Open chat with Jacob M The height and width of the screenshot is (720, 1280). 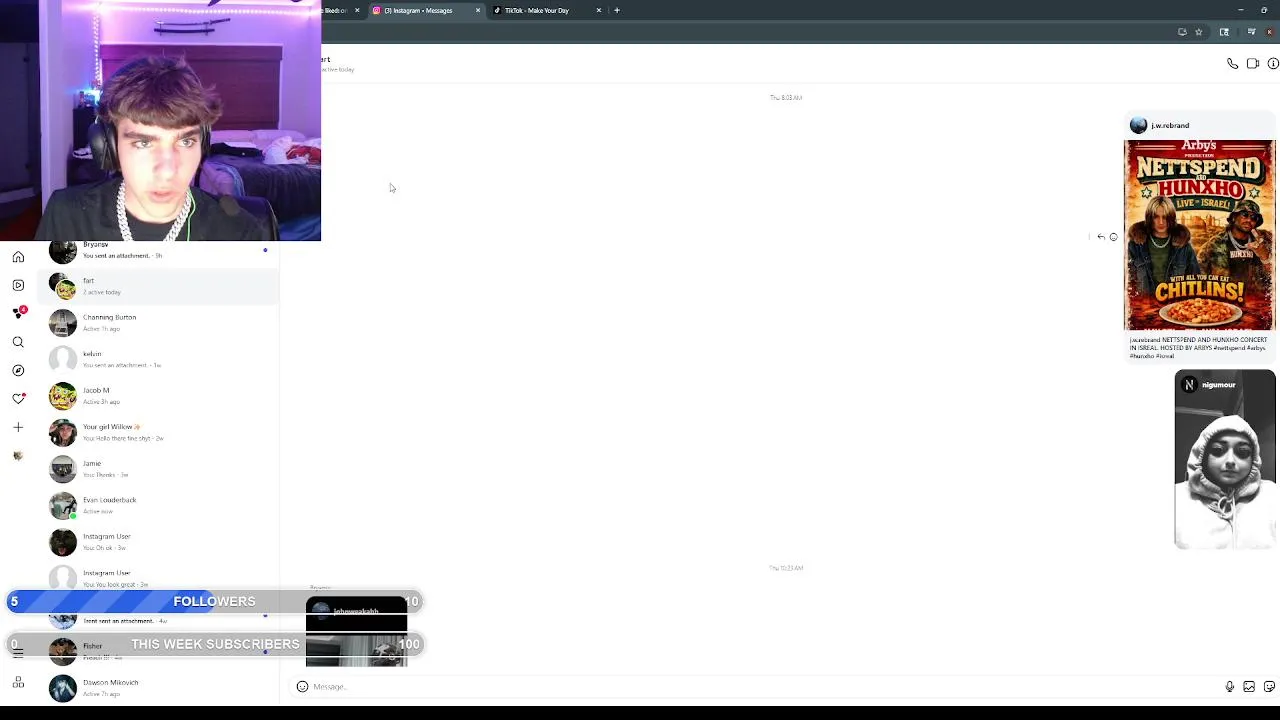[x=160, y=396]
